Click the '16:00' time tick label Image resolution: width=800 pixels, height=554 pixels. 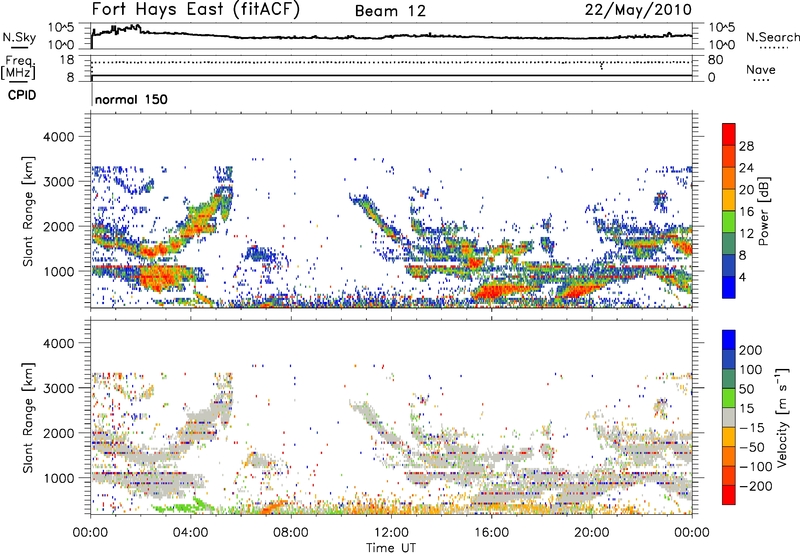[x=491, y=533]
